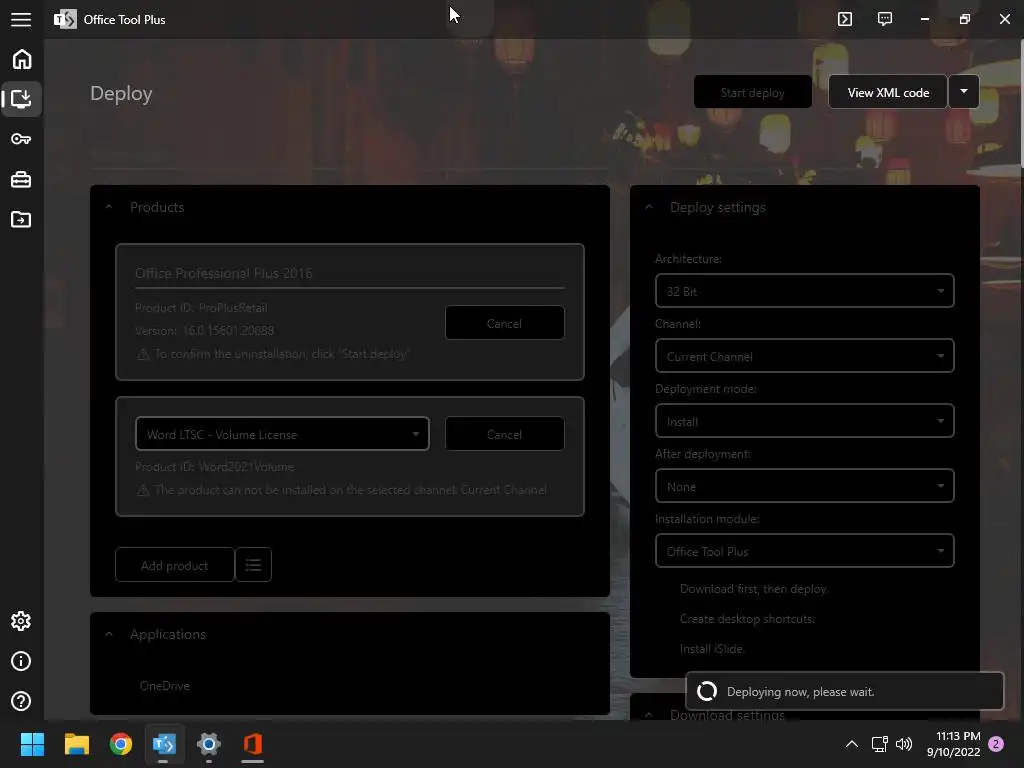Open notification center badge
Image resolution: width=1024 pixels, height=768 pixels.
pyautogui.click(x=996, y=744)
